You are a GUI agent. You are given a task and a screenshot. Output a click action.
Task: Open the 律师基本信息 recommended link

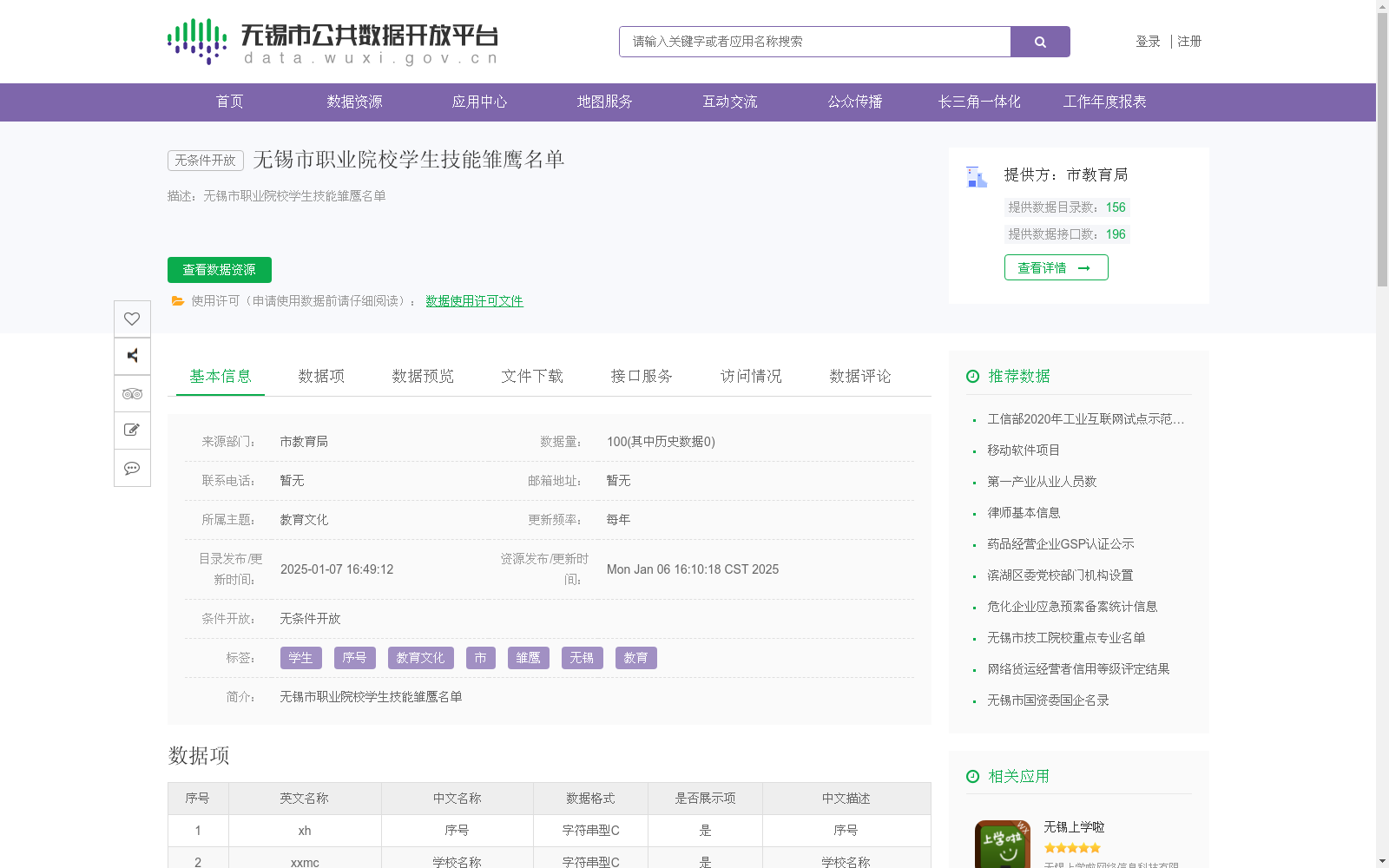[x=1024, y=513]
